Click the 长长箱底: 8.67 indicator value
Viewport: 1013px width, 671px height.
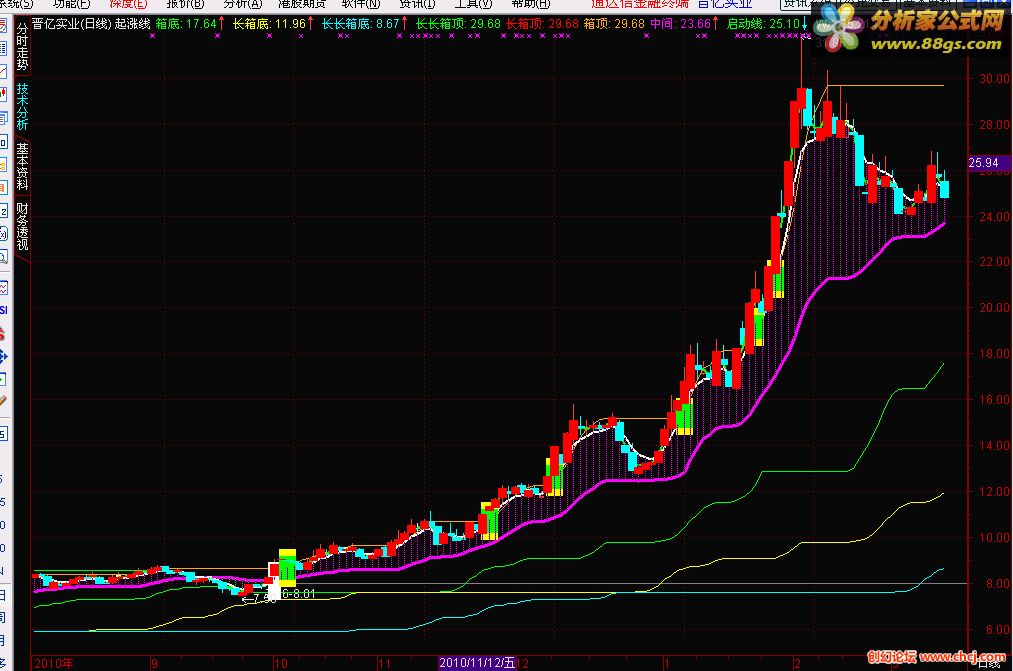(360, 24)
